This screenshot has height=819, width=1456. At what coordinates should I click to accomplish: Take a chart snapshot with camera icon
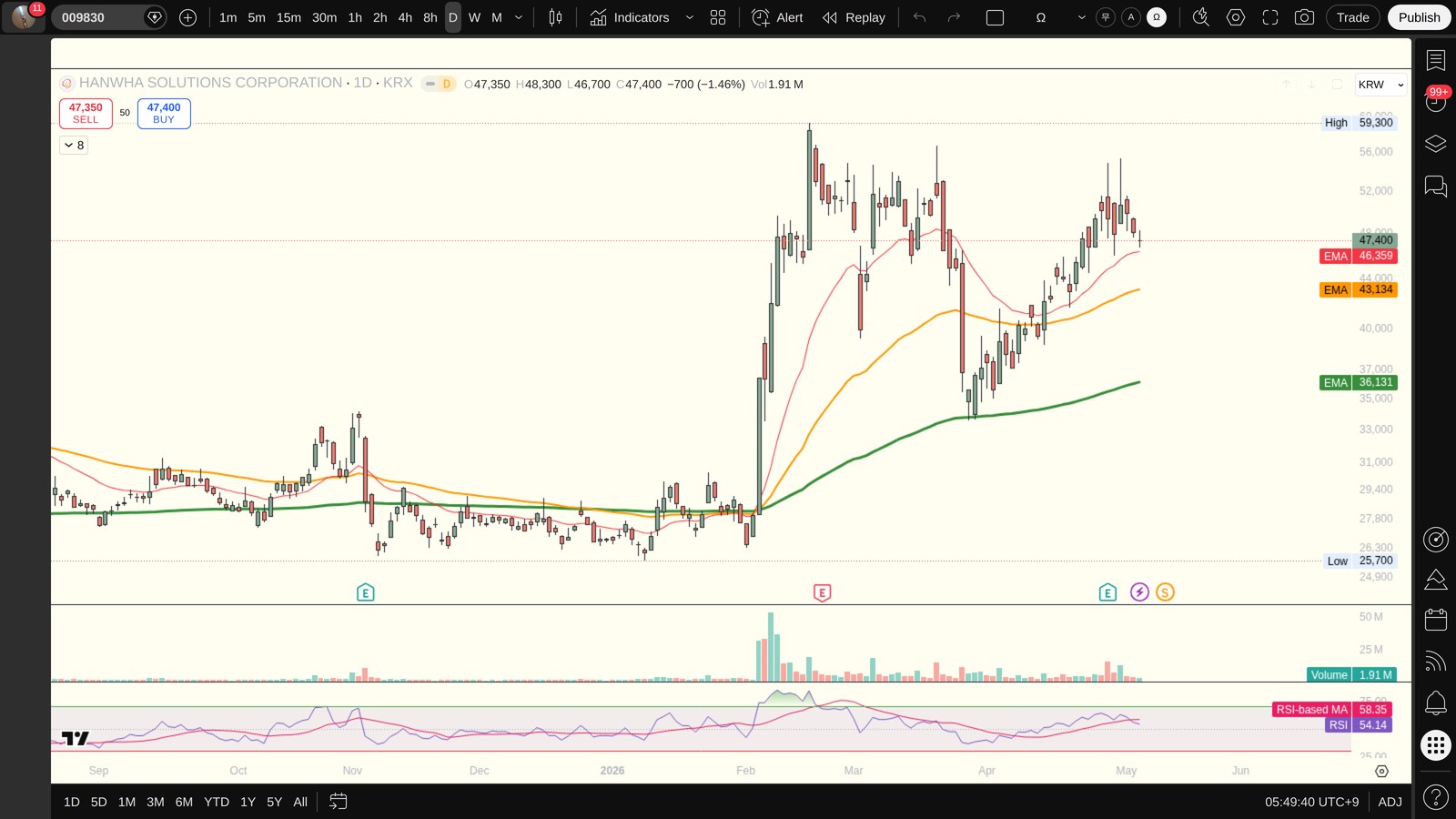(x=1304, y=17)
